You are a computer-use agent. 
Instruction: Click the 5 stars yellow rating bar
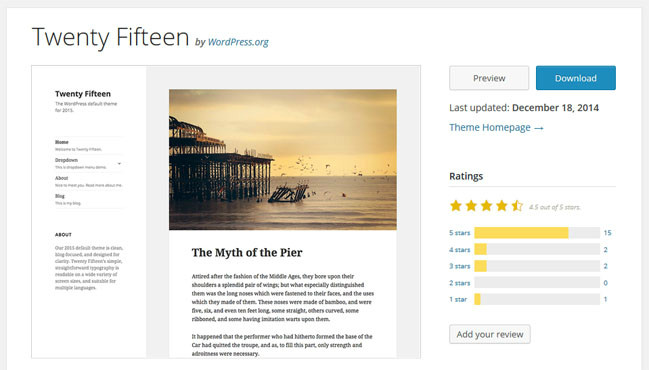[522, 233]
